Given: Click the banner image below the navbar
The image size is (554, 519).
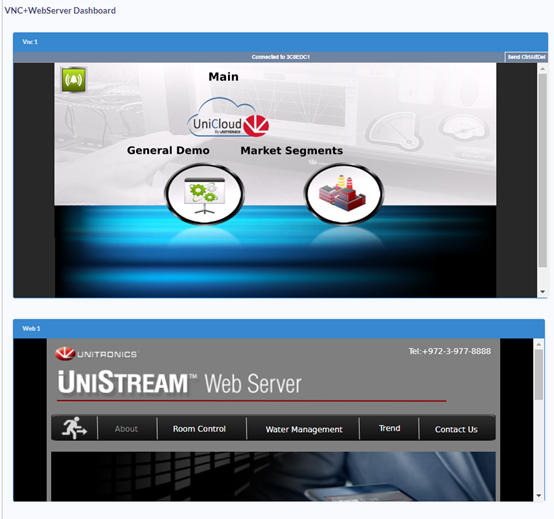Looking at the screenshot, I should pyautogui.click(x=273, y=476).
